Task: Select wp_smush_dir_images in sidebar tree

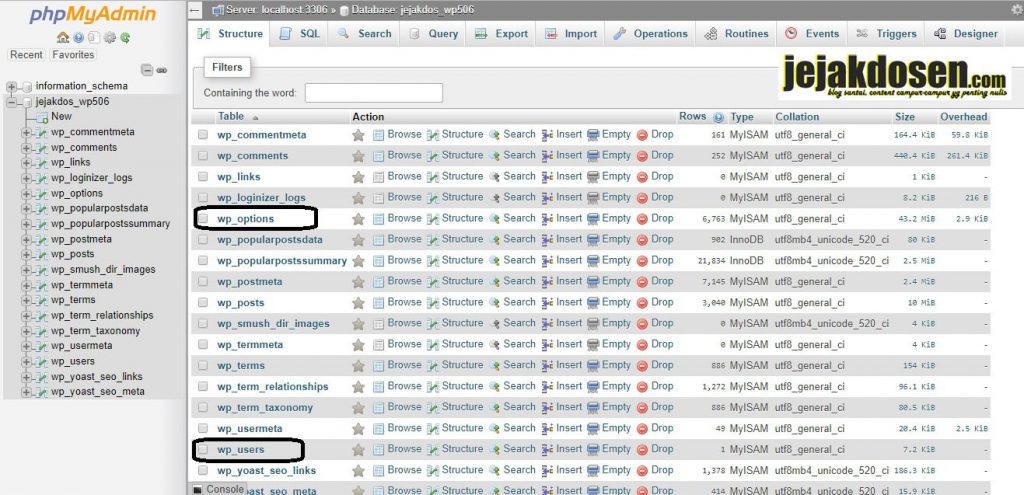Action: point(103,270)
